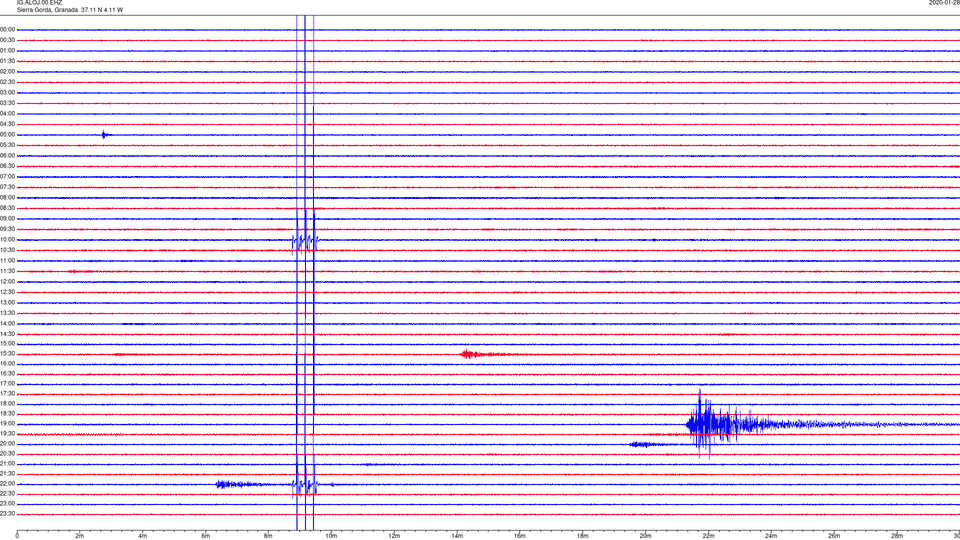Click the 14m axis tick label
The height and width of the screenshot is (540, 960).
click(x=457, y=536)
